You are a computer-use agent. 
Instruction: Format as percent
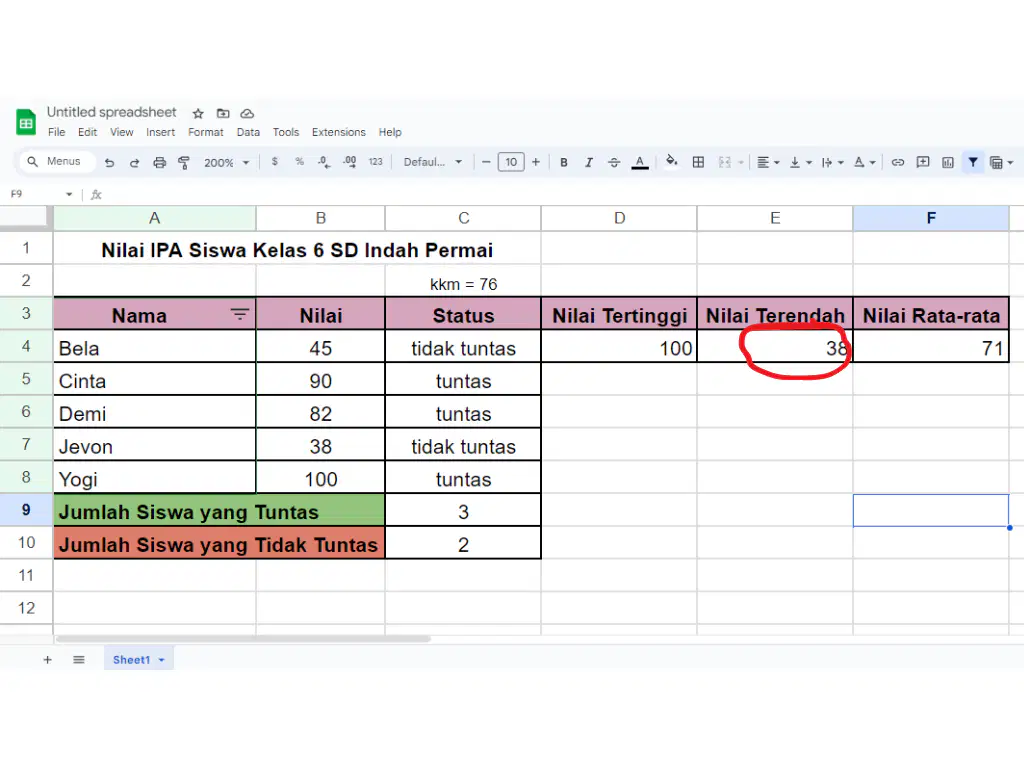pyautogui.click(x=299, y=161)
